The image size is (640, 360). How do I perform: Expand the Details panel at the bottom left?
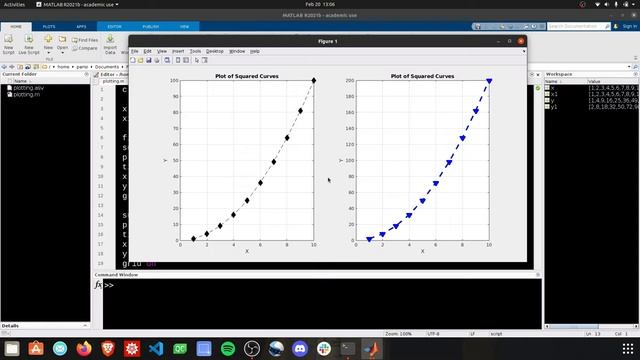pyautogui.click(x=85, y=326)
